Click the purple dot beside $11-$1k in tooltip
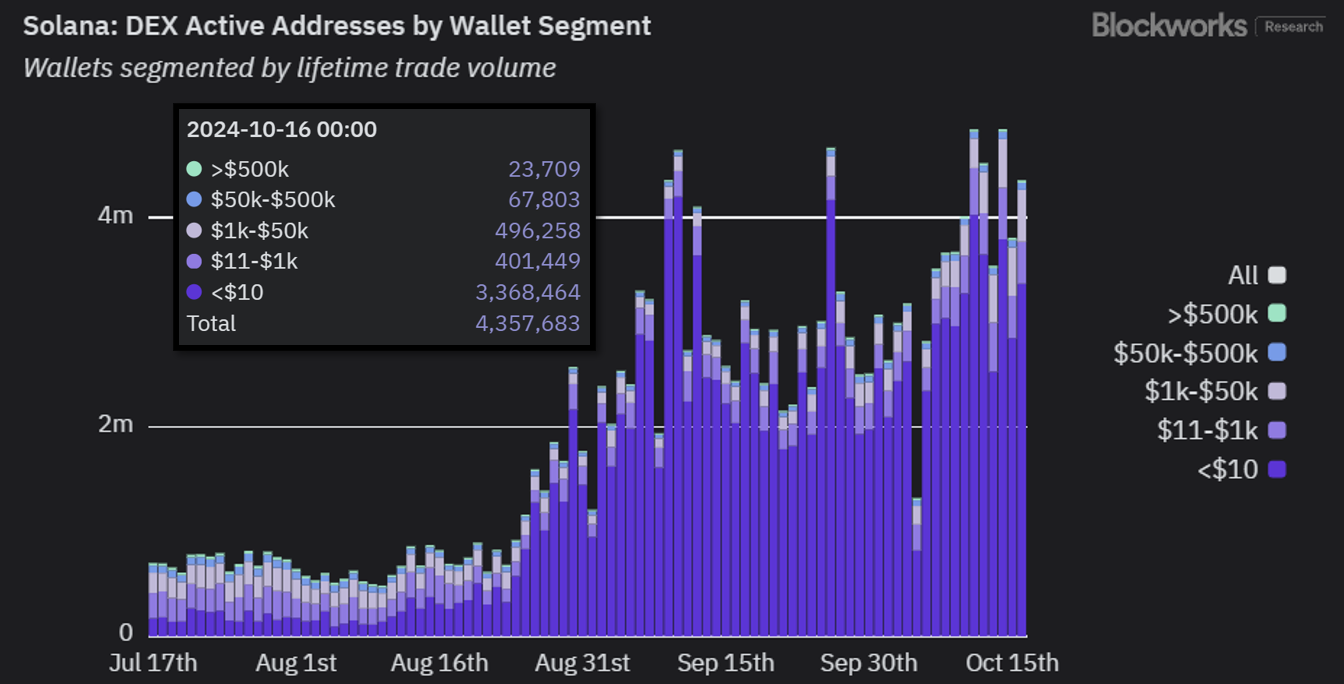The width and height of the screenshot is (1344, 684). tap(196, 261)
